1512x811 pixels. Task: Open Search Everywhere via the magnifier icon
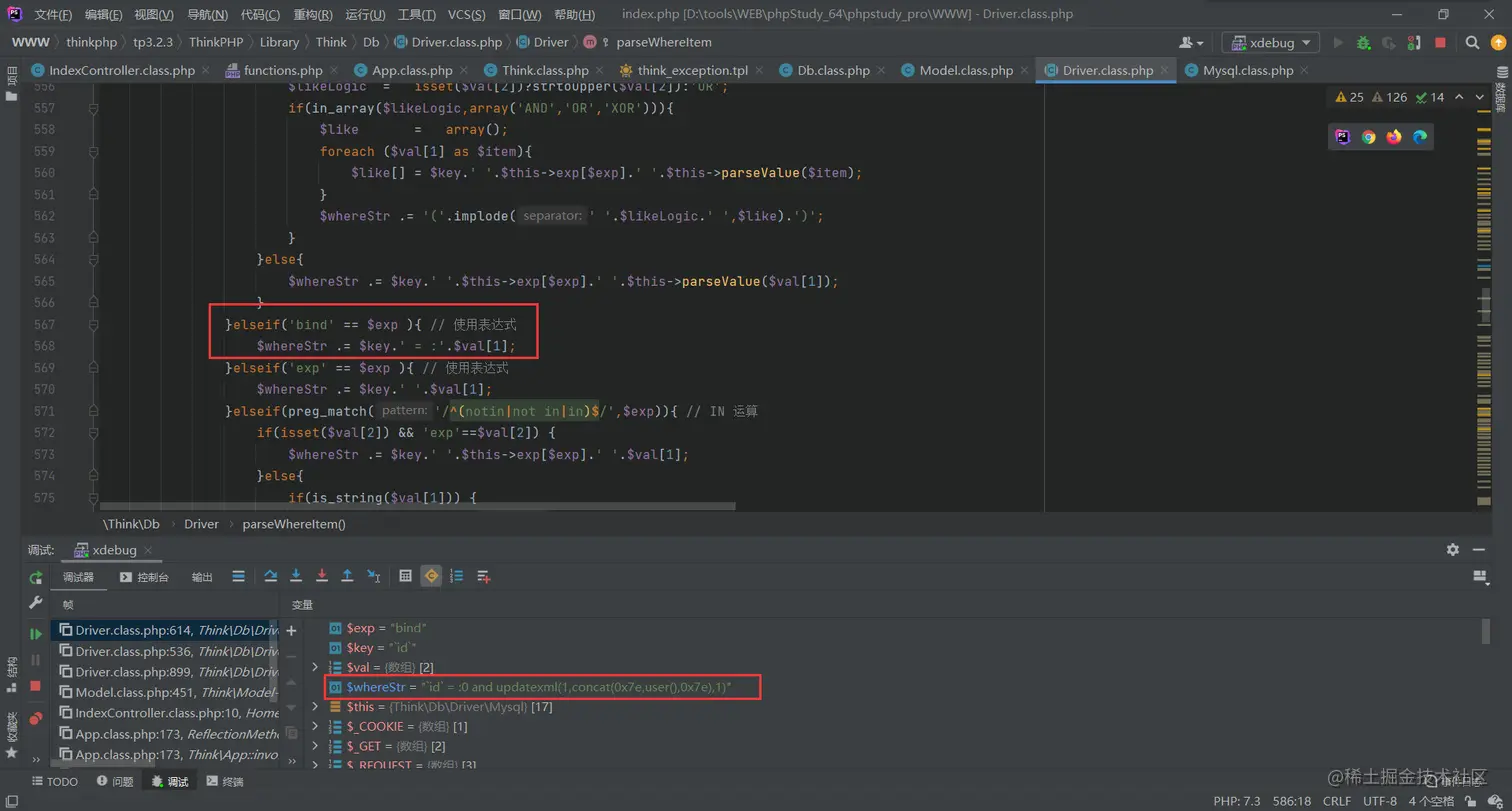click(x=1472, y=43)
